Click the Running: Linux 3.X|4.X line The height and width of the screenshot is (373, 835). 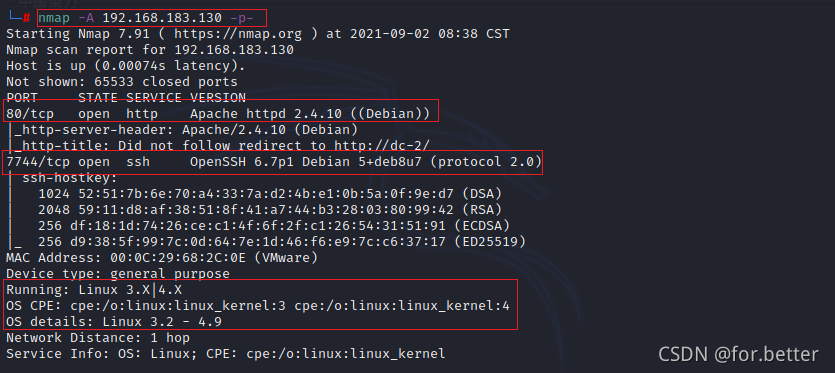pyautogui.click(x=94, y=290)
